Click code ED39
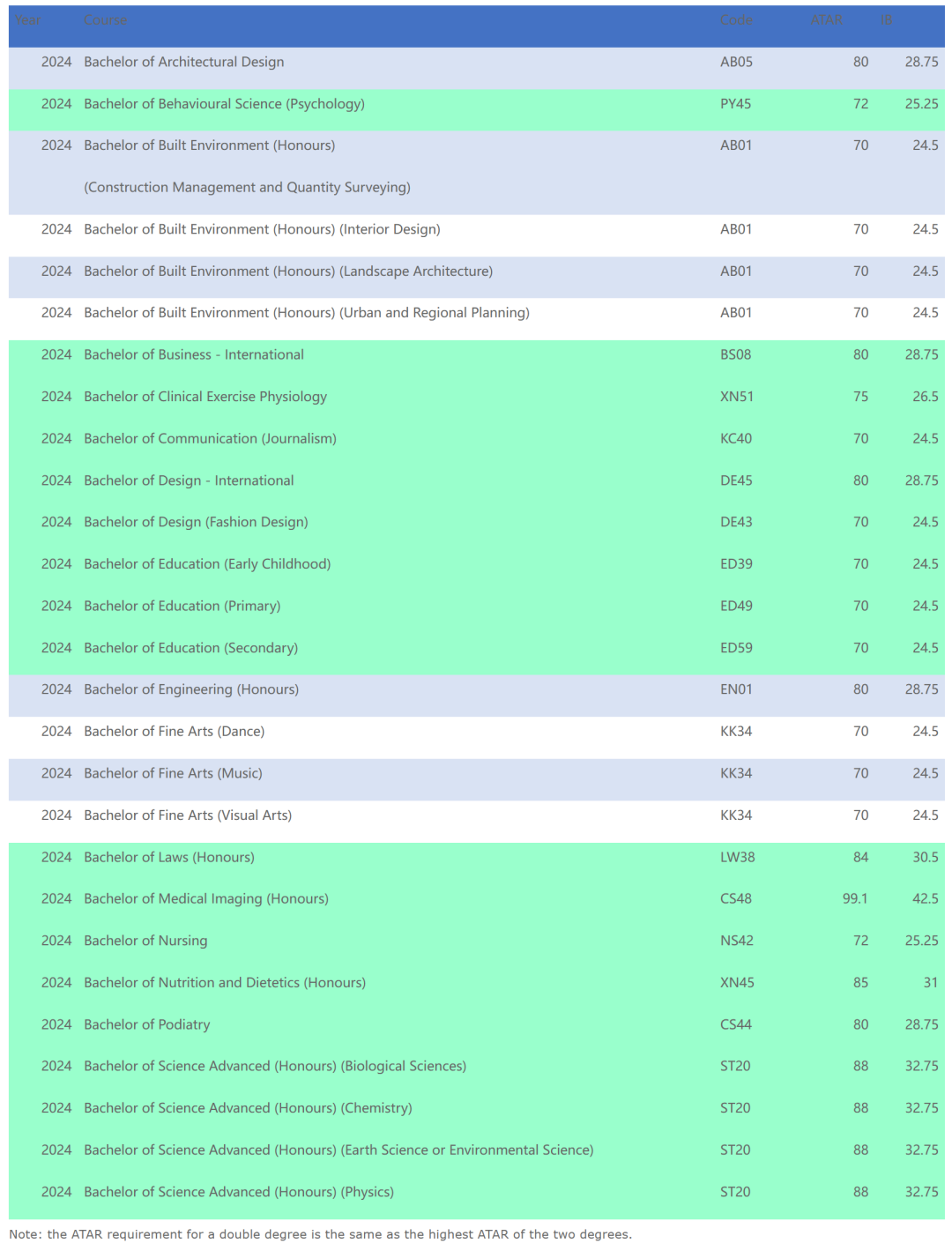This screenshot has height=1258, width=952. click(736, 564)
